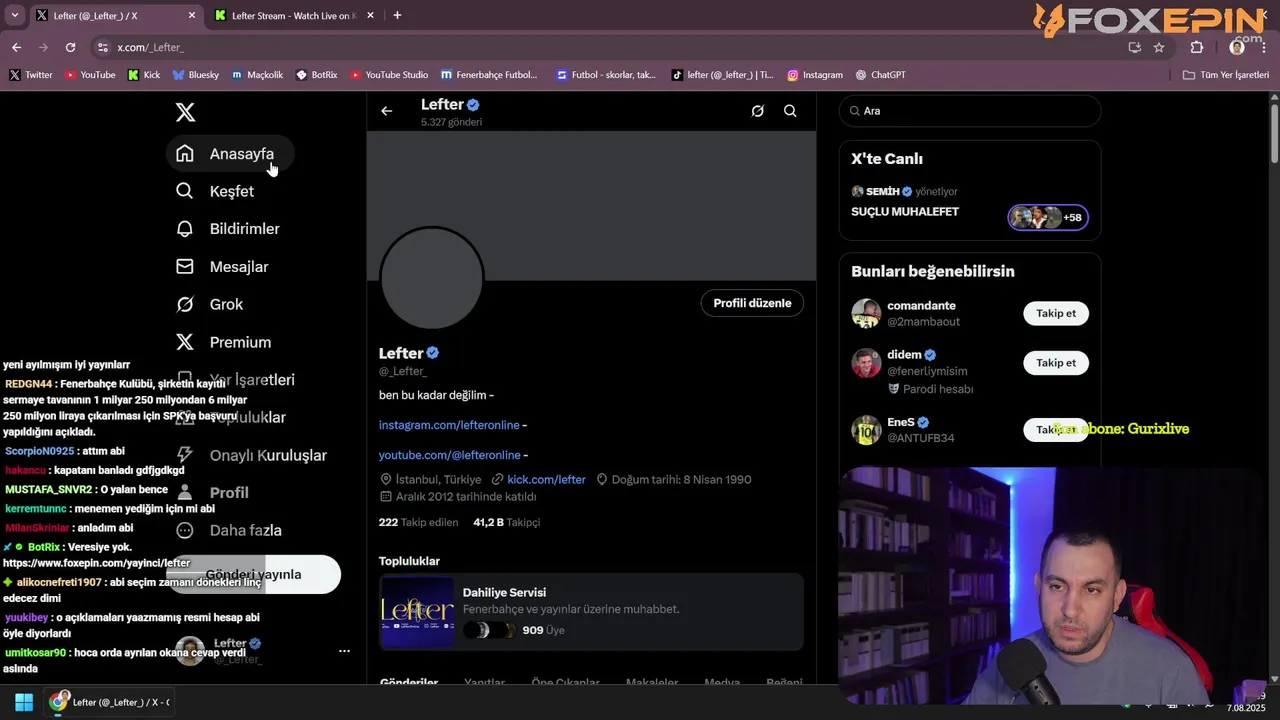Viewport: 1280px width, 720px height.
Task: Open lefter TikTok bookmark
Action: (x=723, y=75)
